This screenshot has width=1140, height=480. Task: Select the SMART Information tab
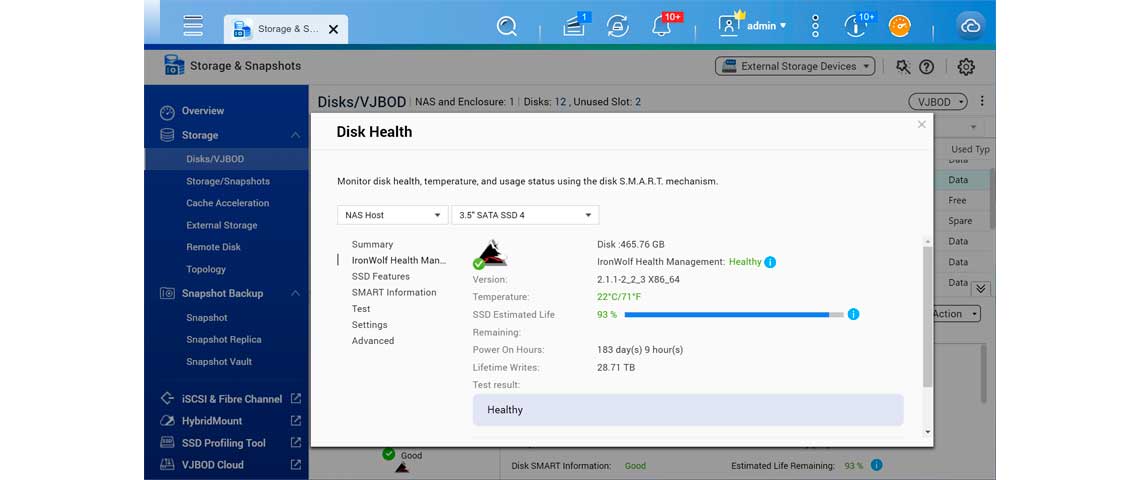[x=394, y=293]
